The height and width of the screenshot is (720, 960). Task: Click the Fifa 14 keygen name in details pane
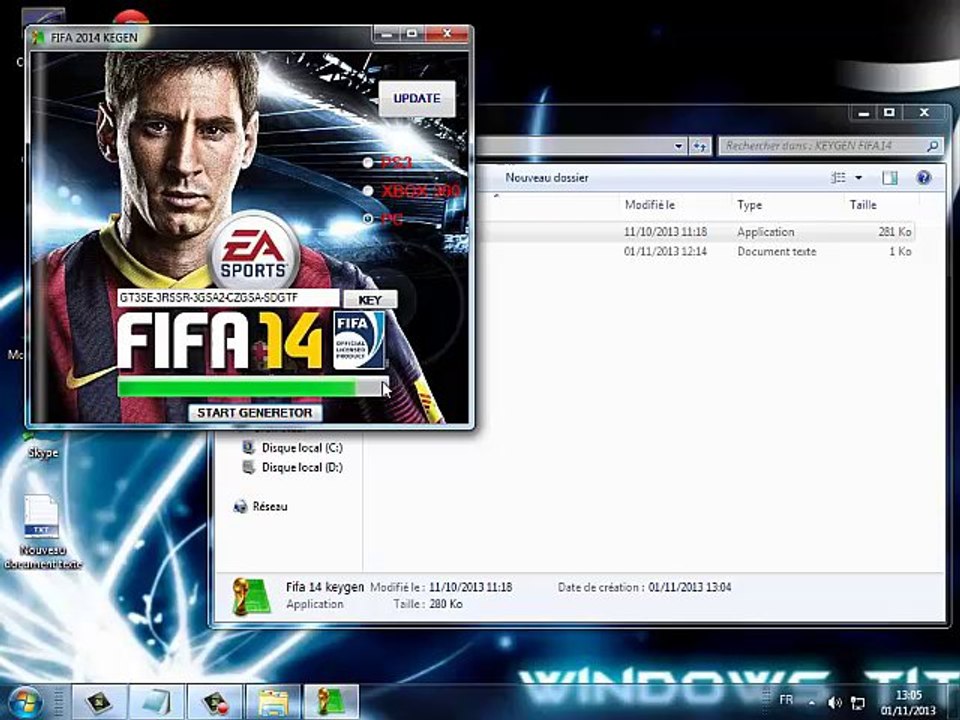click(324, 587)
